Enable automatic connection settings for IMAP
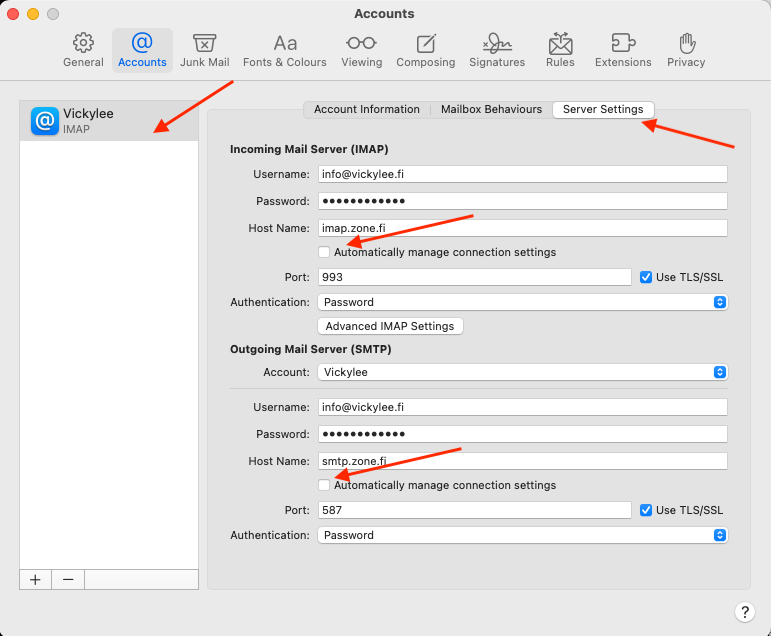This screenshot has height=636, width=771. [324, 252]
